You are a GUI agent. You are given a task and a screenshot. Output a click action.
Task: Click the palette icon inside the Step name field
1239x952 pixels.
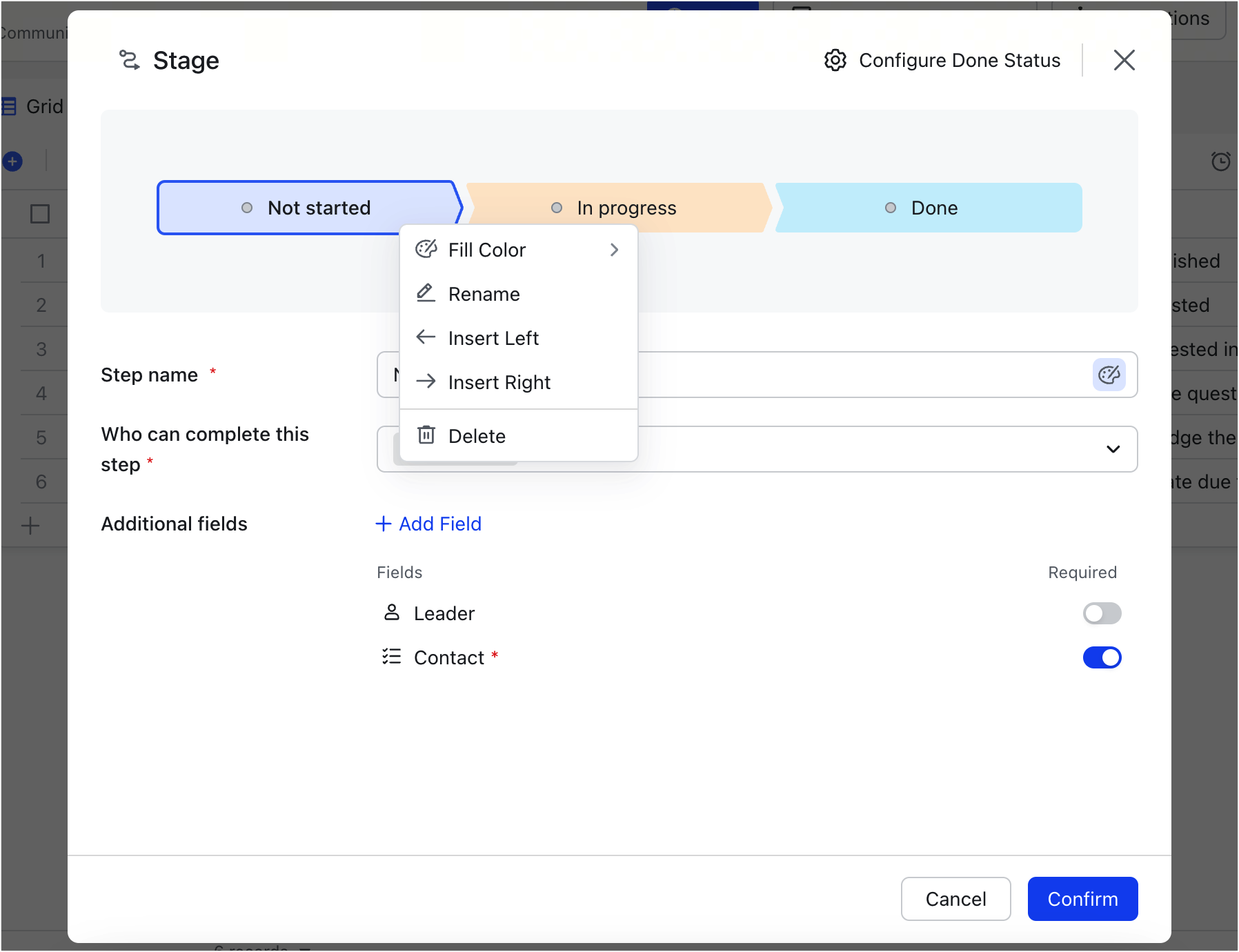(x=1109, y=375)
